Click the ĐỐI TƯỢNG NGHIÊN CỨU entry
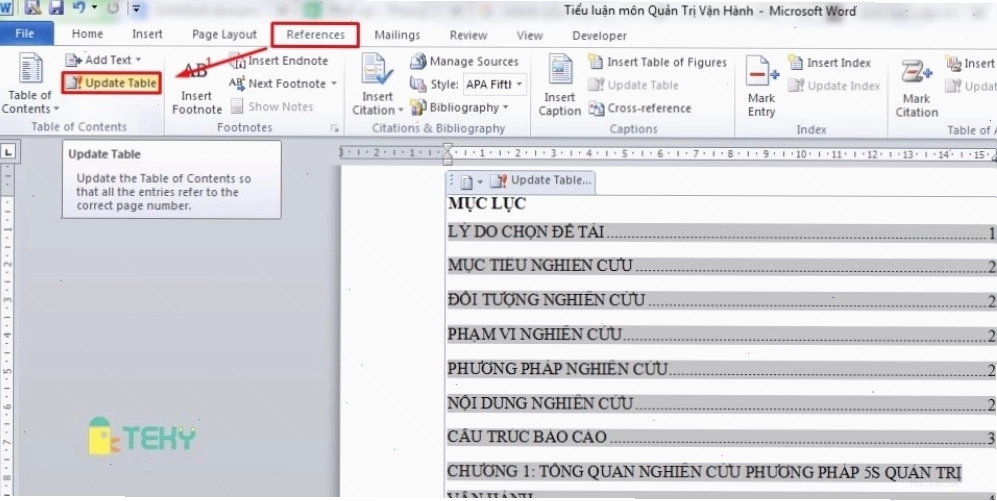This screenshot has height=501, width=997. (x=722, y=300)
